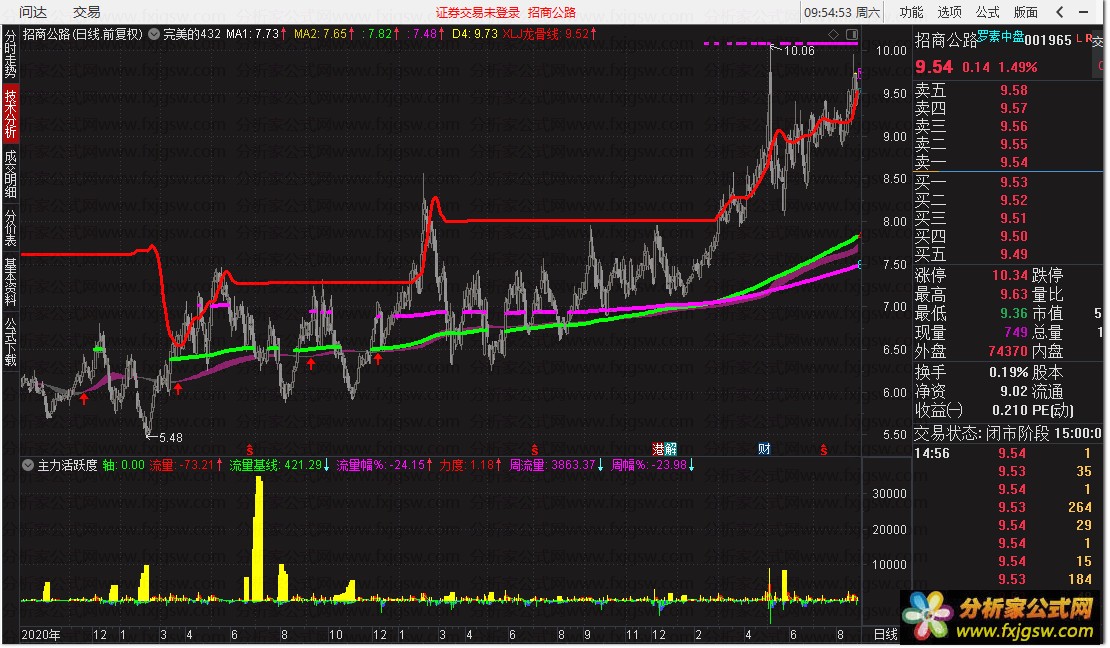Click the back arrow in the title bar
The image size is (1110, 648).
(1060, 12)
